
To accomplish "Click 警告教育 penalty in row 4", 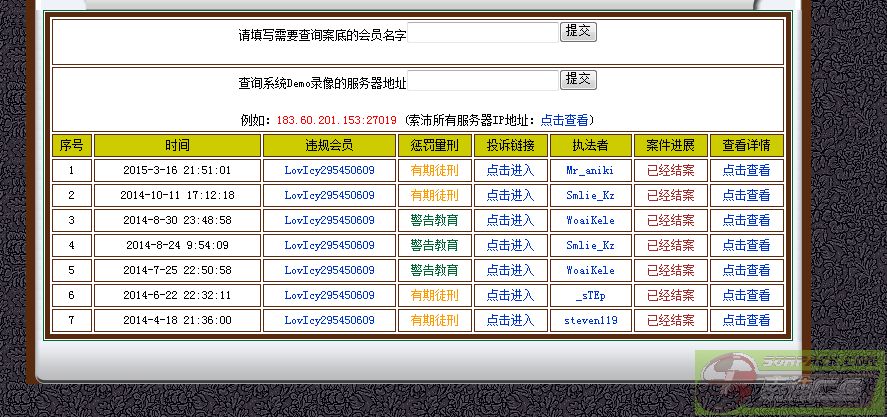I will 434,245.
